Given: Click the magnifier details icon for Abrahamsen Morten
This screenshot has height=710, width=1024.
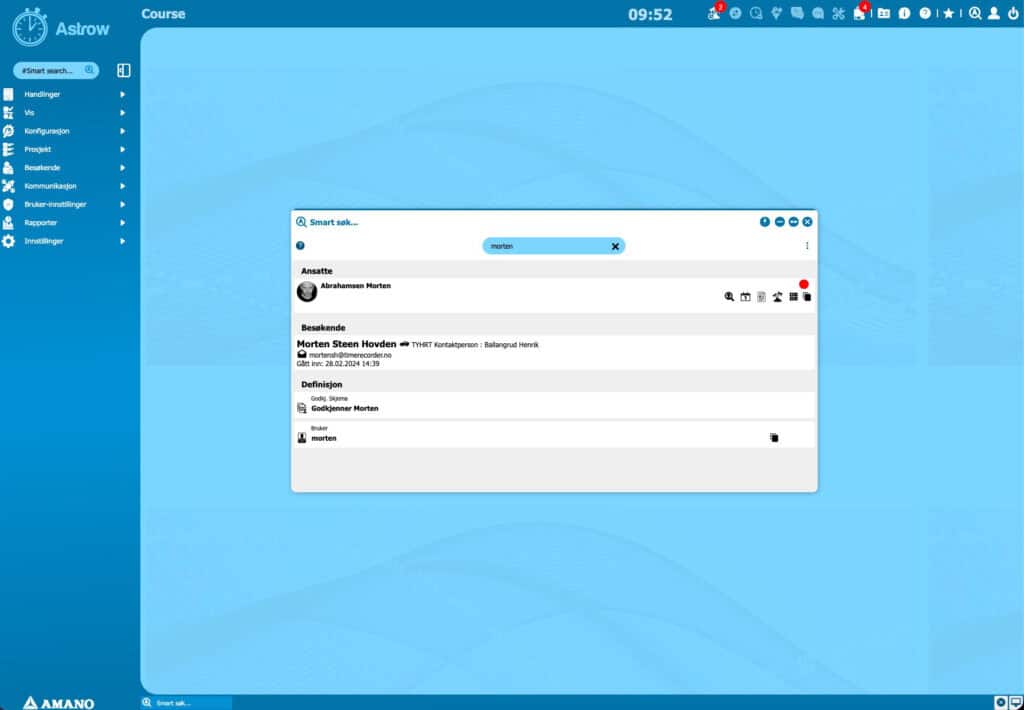Looking at the screenshot, I should tap(729, 297).
